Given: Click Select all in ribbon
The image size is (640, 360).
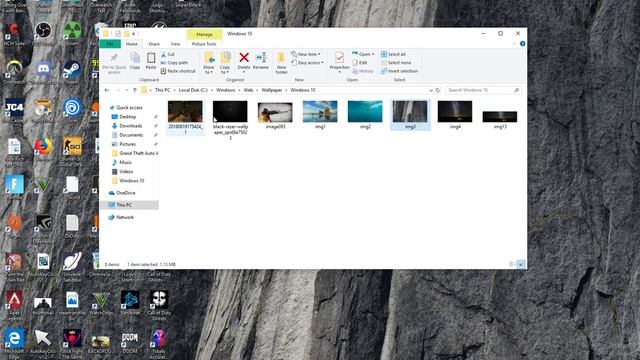Looking at the screenshot, I should pyautogui.click(x=393, y=54).
